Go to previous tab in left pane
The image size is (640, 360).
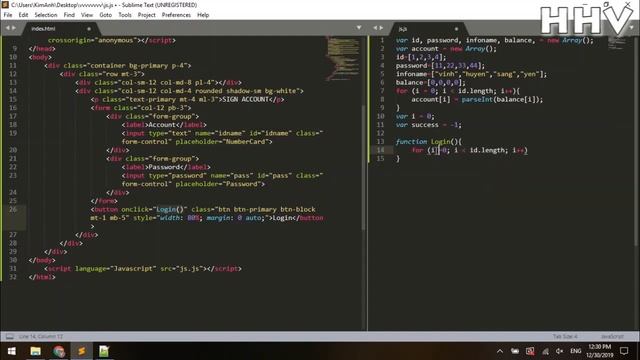point(7,28)
